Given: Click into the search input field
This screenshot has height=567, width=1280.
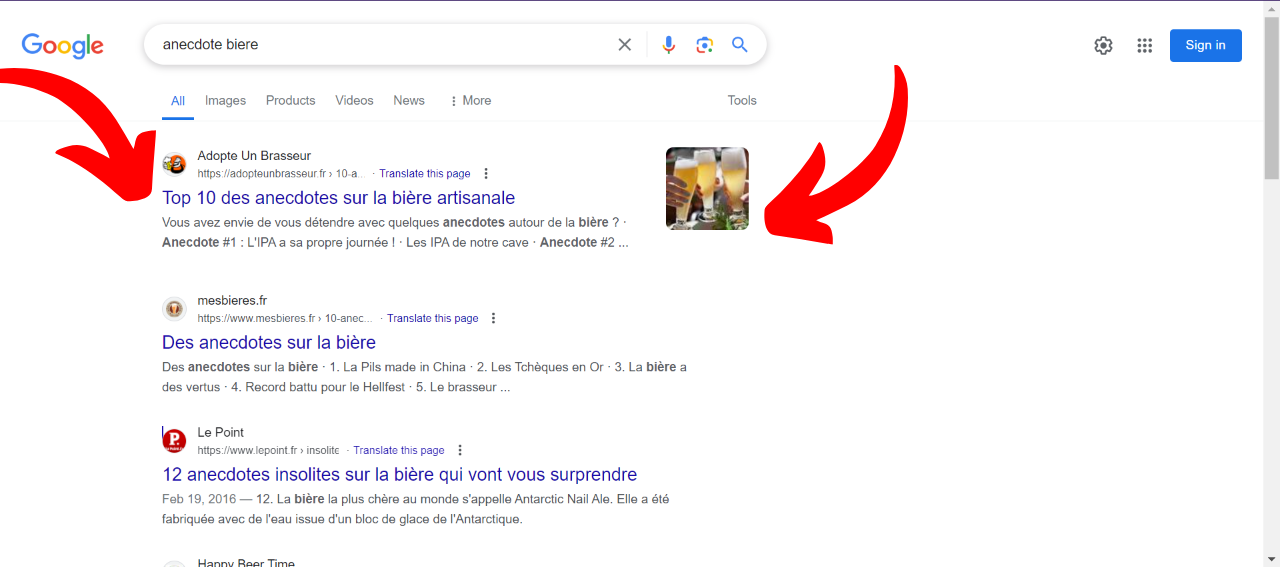Looking at the screenshot, I should (380, 45).
